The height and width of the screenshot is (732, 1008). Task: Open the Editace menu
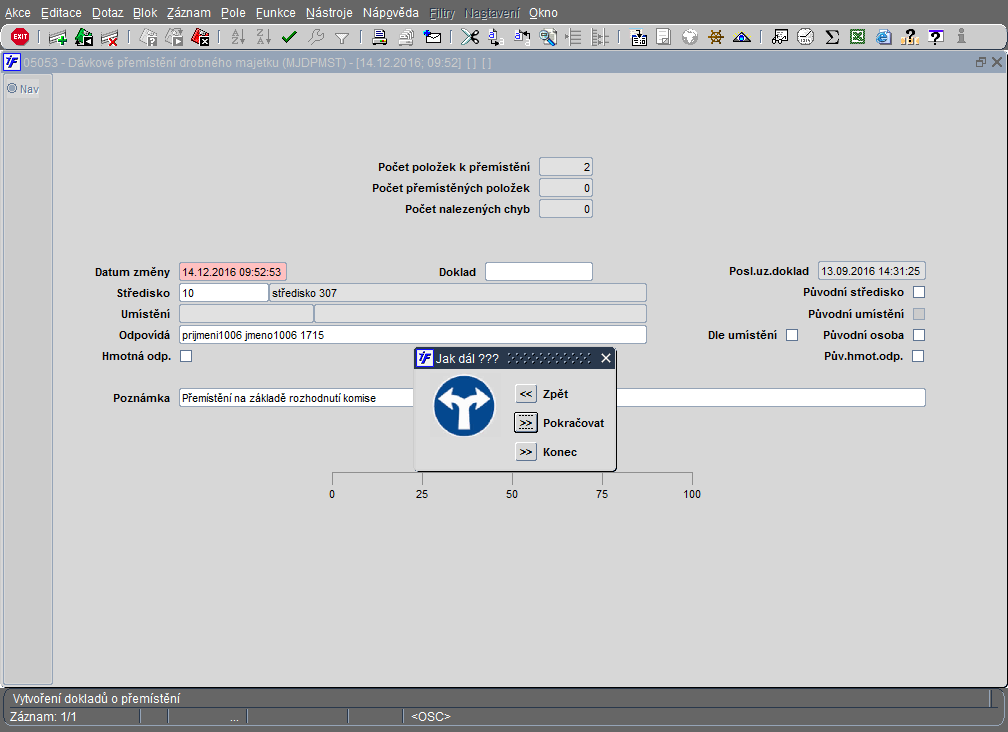tap(61, 13)
